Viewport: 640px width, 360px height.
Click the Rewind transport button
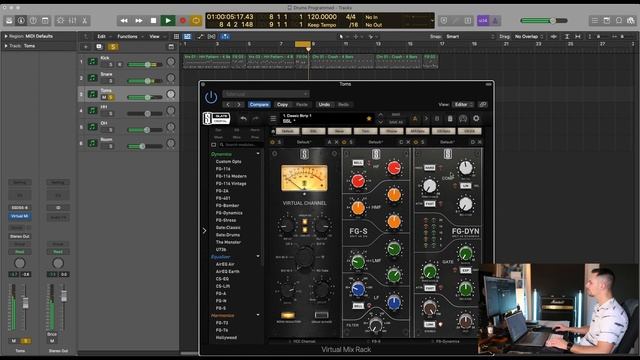124,20
